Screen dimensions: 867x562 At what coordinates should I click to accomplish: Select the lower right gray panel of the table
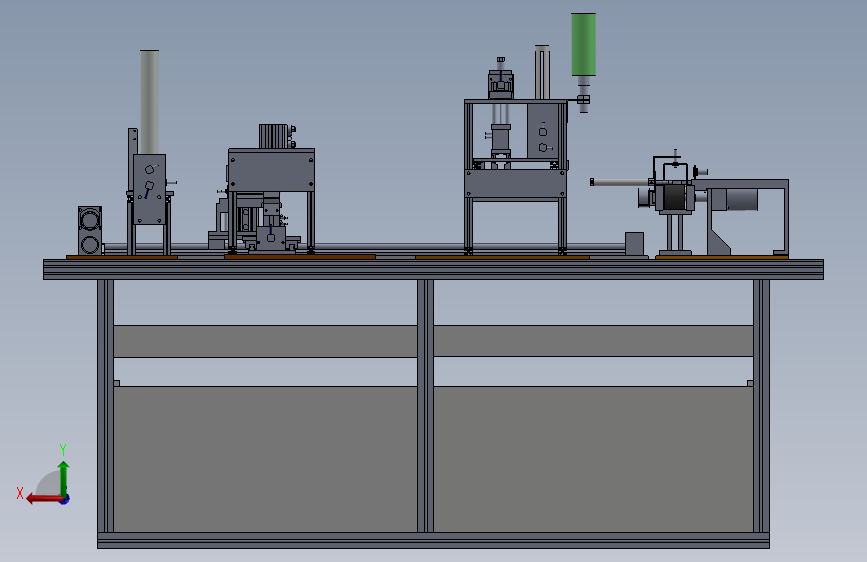click(x=593, y=459)
